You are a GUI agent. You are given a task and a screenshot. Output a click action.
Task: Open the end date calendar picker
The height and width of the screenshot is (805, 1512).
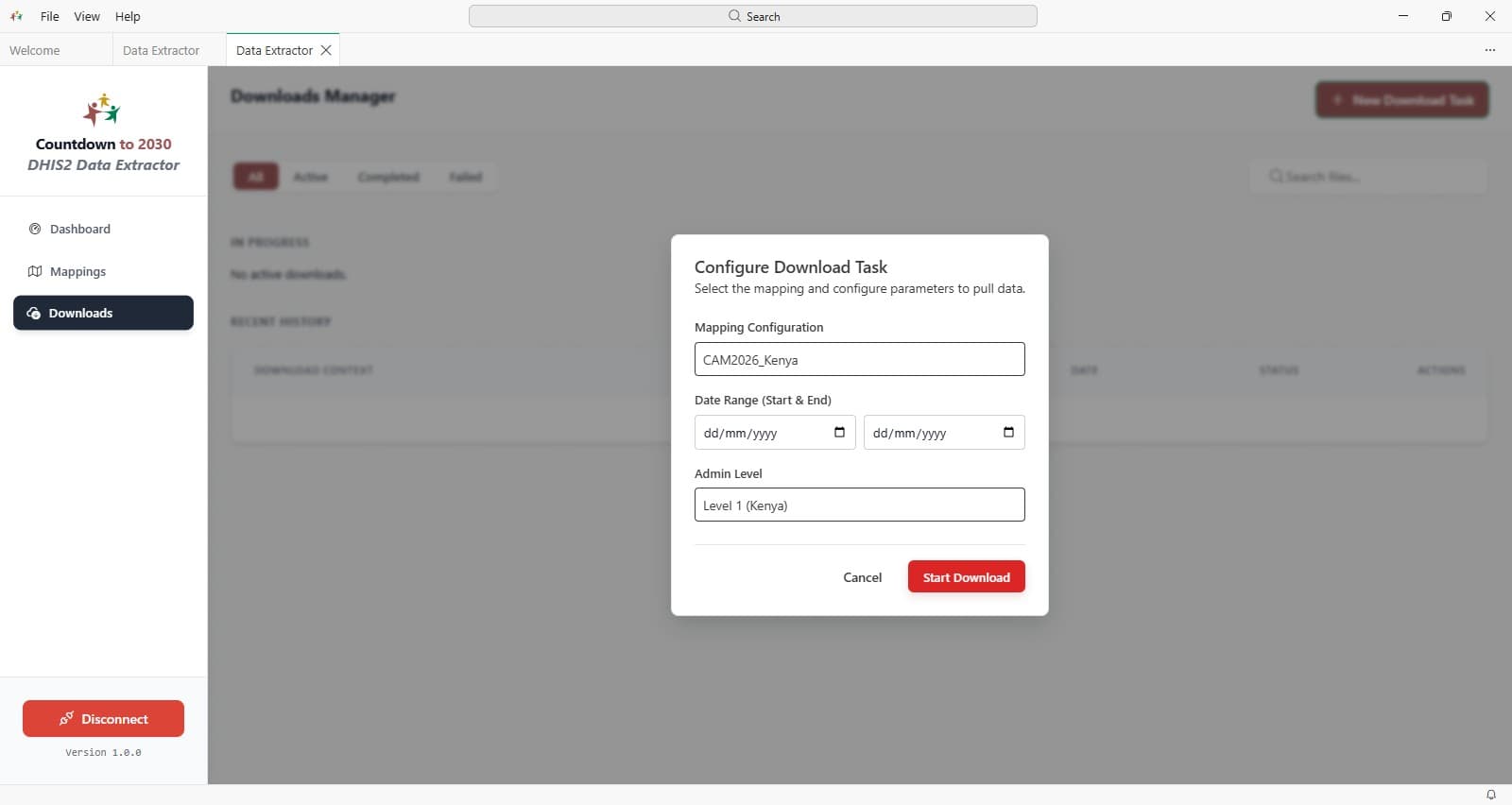(x=1008, y=432)
